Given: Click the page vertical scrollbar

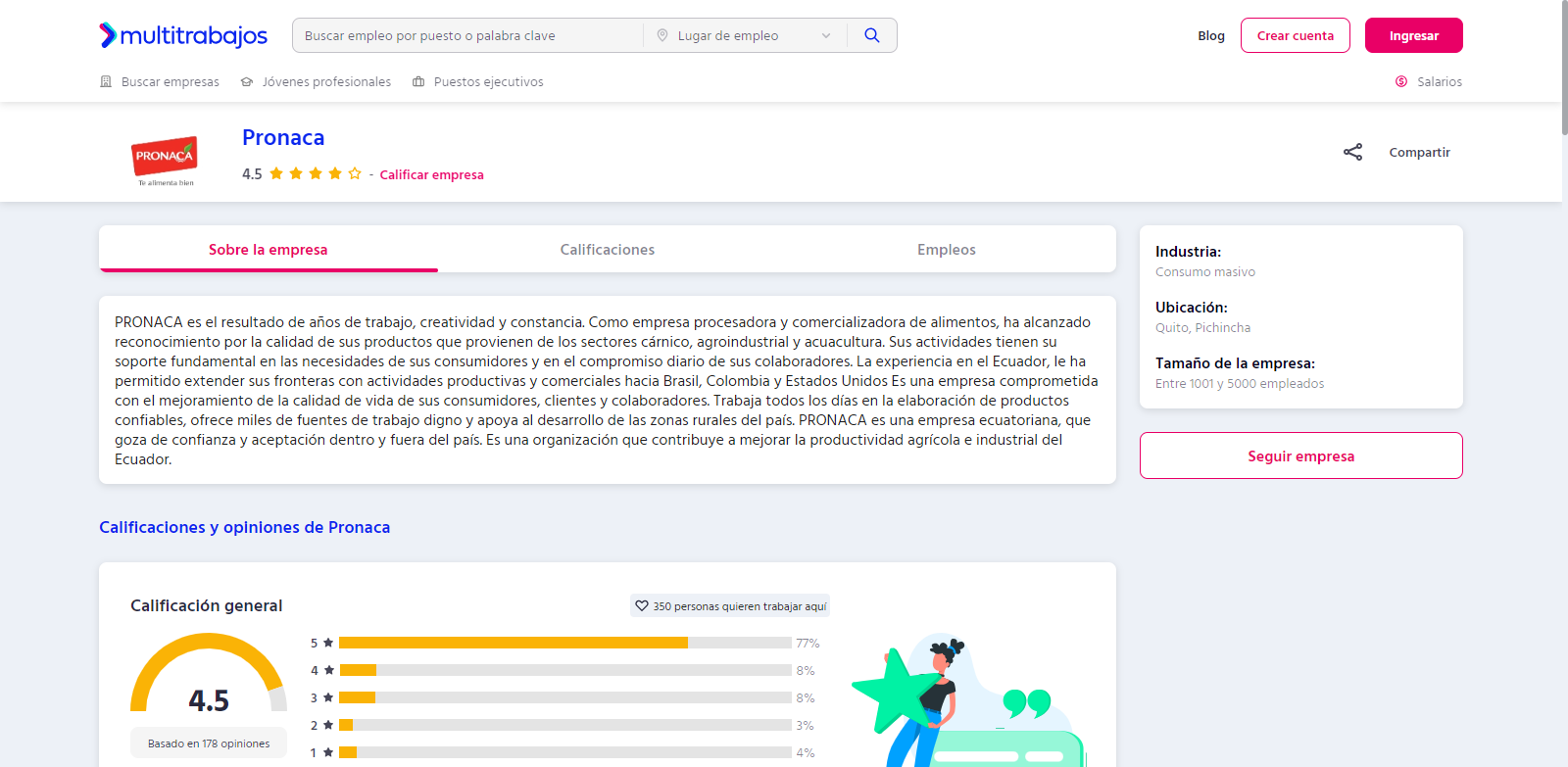Looking at the screenshot, I should [1565, 69].
